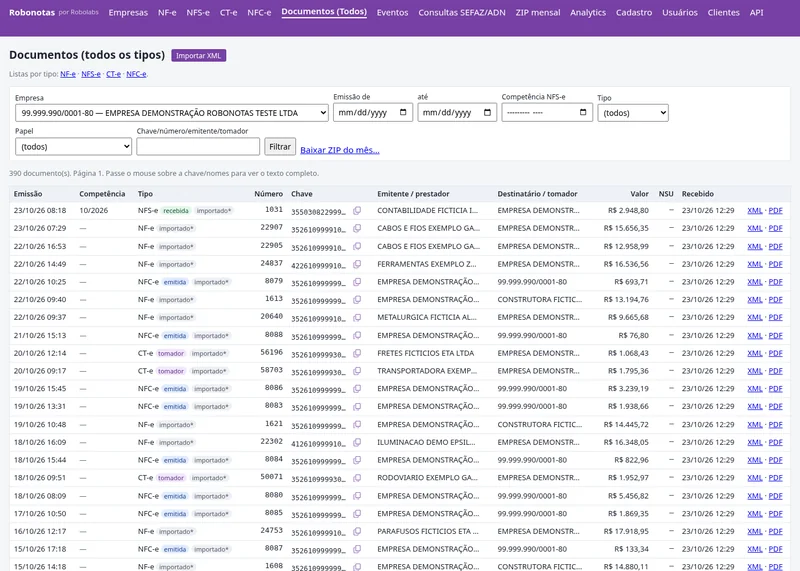The height and width of the screenshot is (571, 800).
Task: Copy the key for NFS-e number 1031
Action: pos(357,210)
